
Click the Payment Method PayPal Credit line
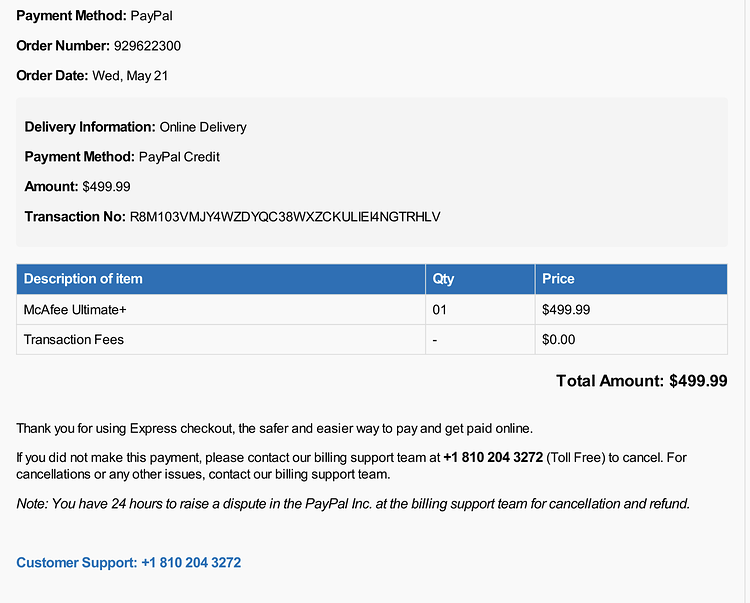[x=122, y=157]
